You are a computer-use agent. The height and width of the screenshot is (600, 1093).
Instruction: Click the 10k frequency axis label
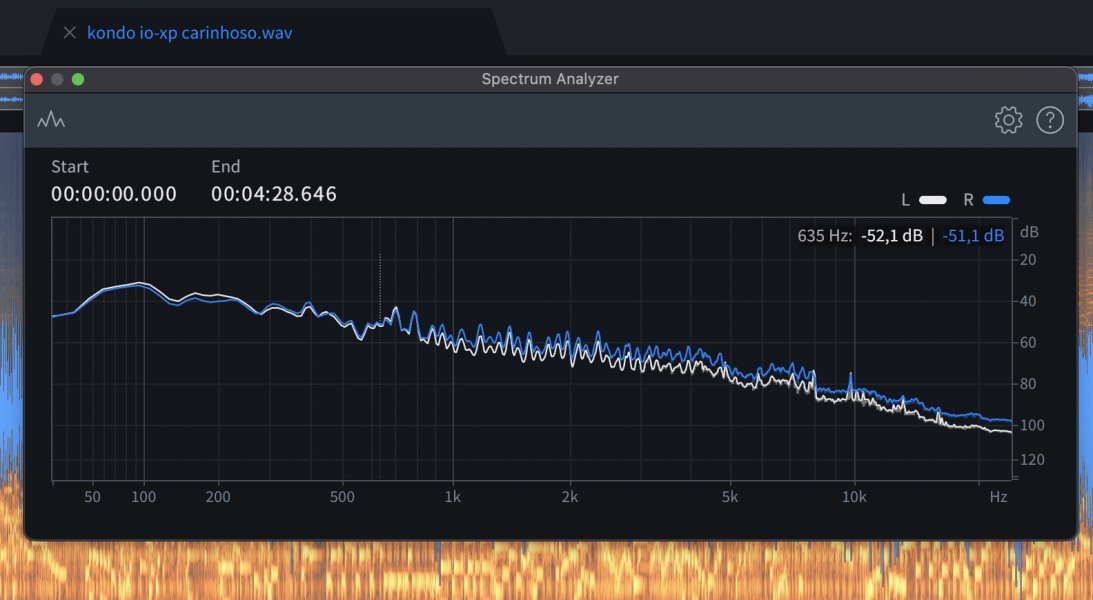(854, 497)
